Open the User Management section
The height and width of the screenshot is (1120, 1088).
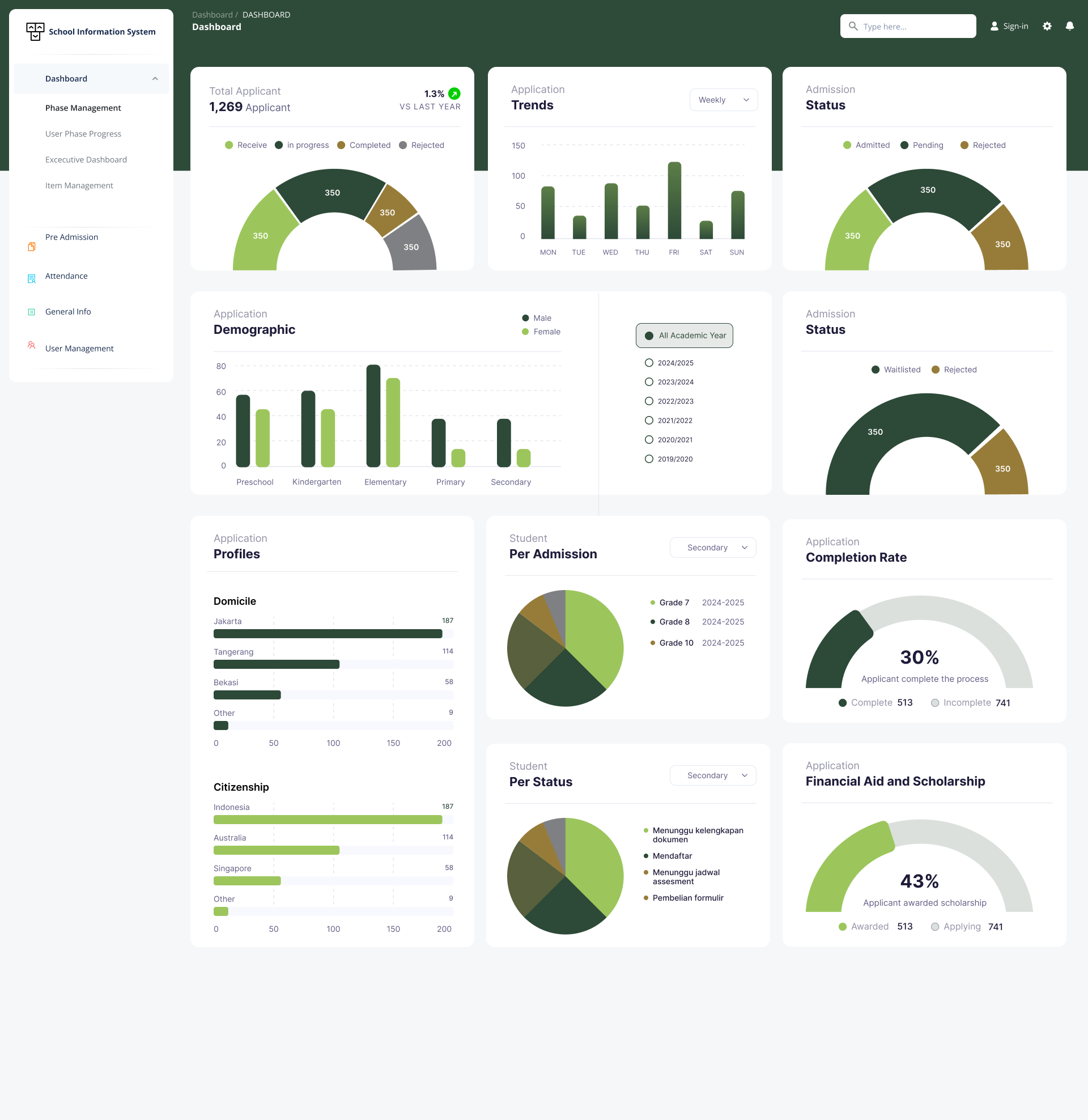[79, 349]
